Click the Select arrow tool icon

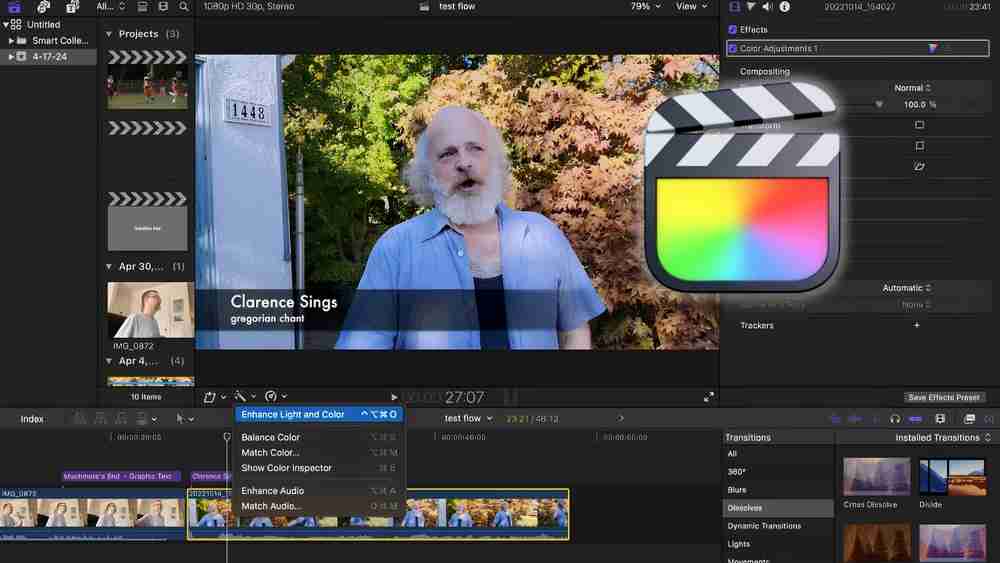[x=180, y=419]
